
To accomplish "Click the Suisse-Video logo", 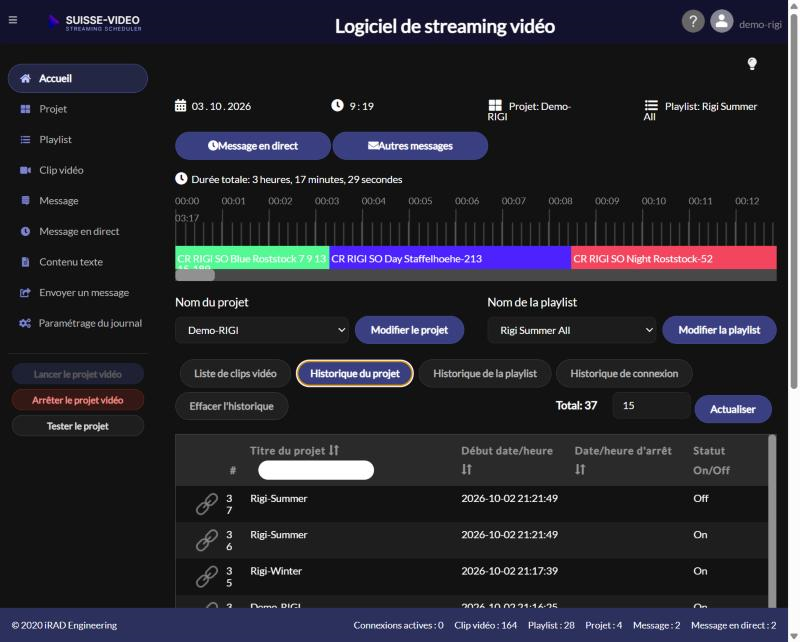I will coord(95,22).
